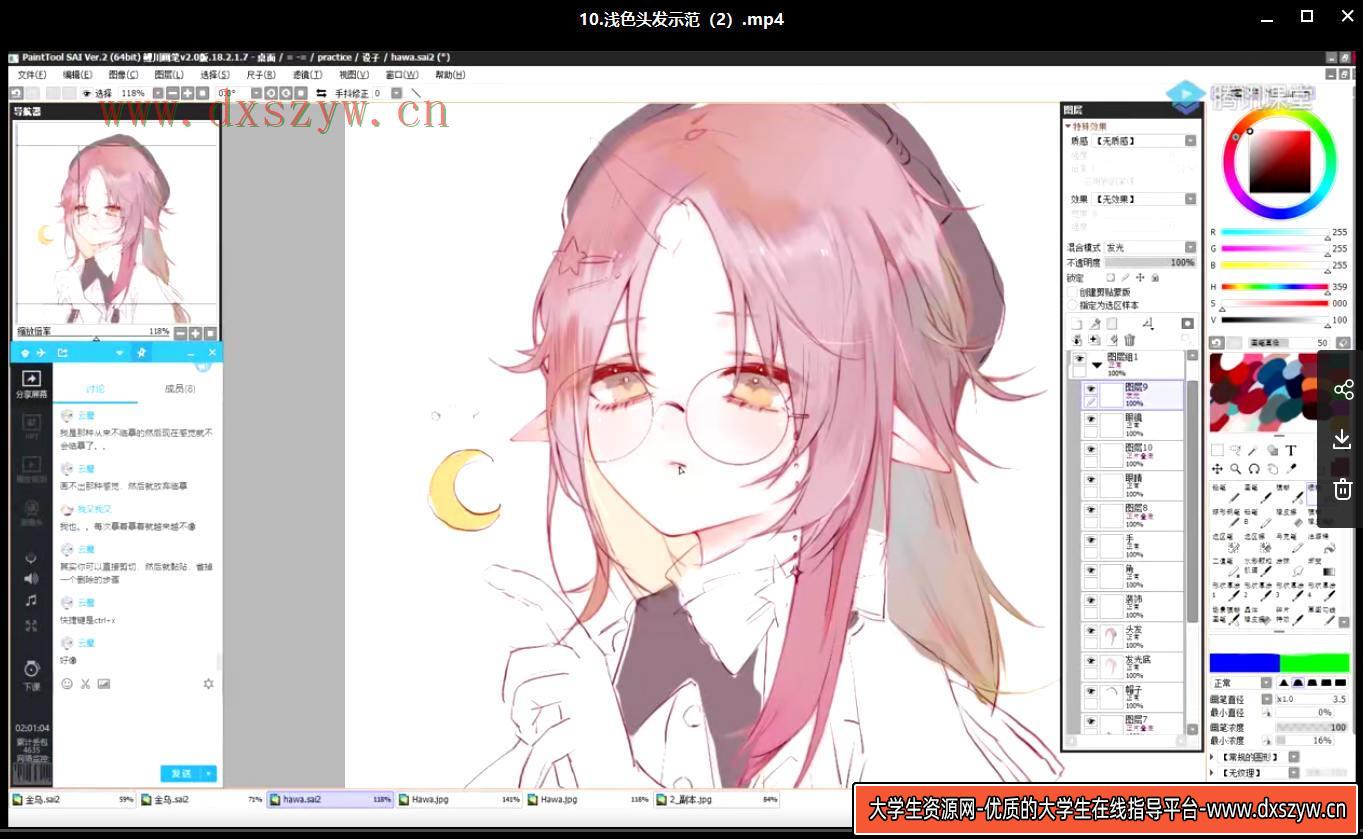Select the text (T) tool
This screenshot has height=839, width=1363.
(x=1291, y=450)
